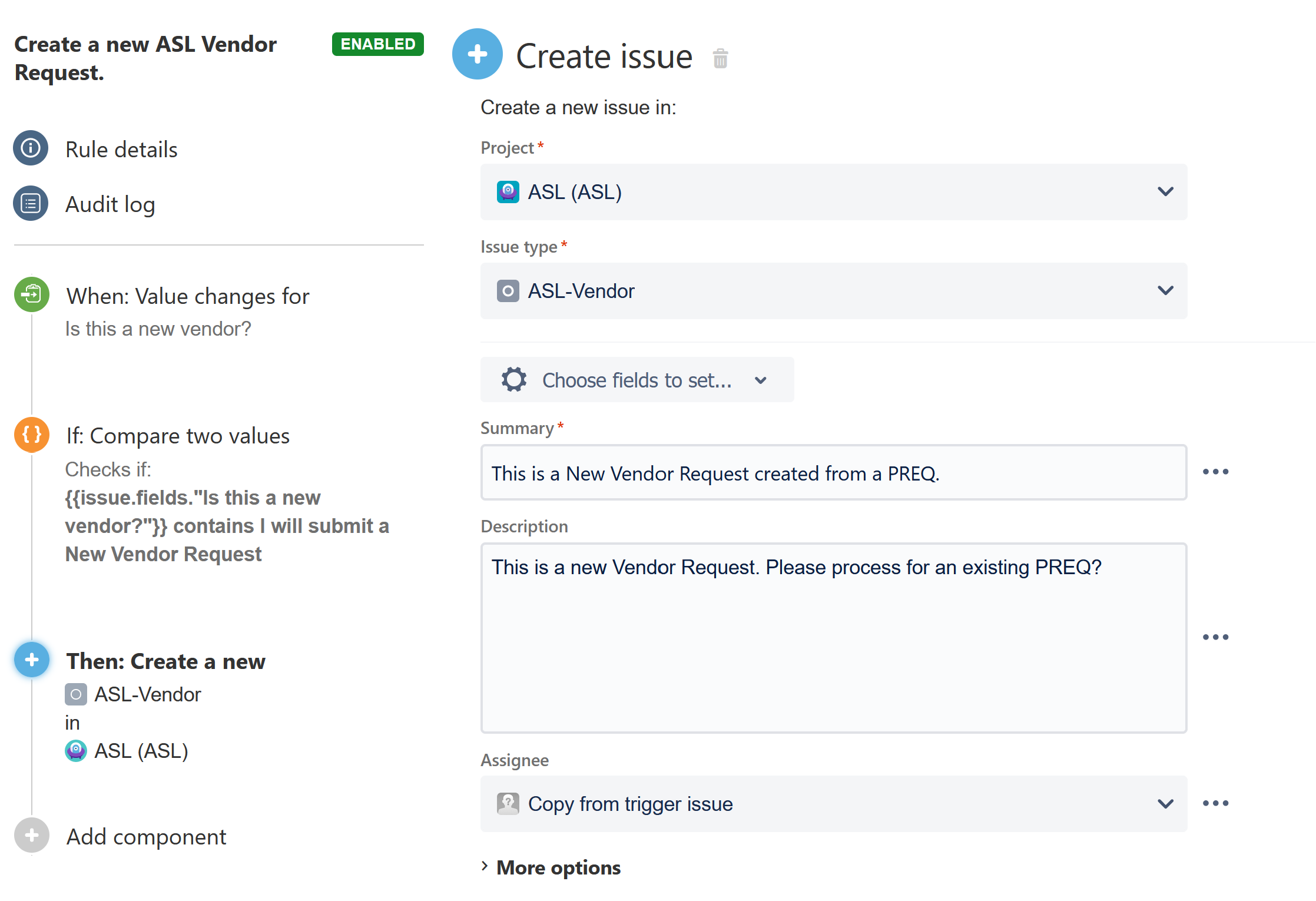Select the blue plus Then action icon
1316x901 pixels.
point(32,660)
